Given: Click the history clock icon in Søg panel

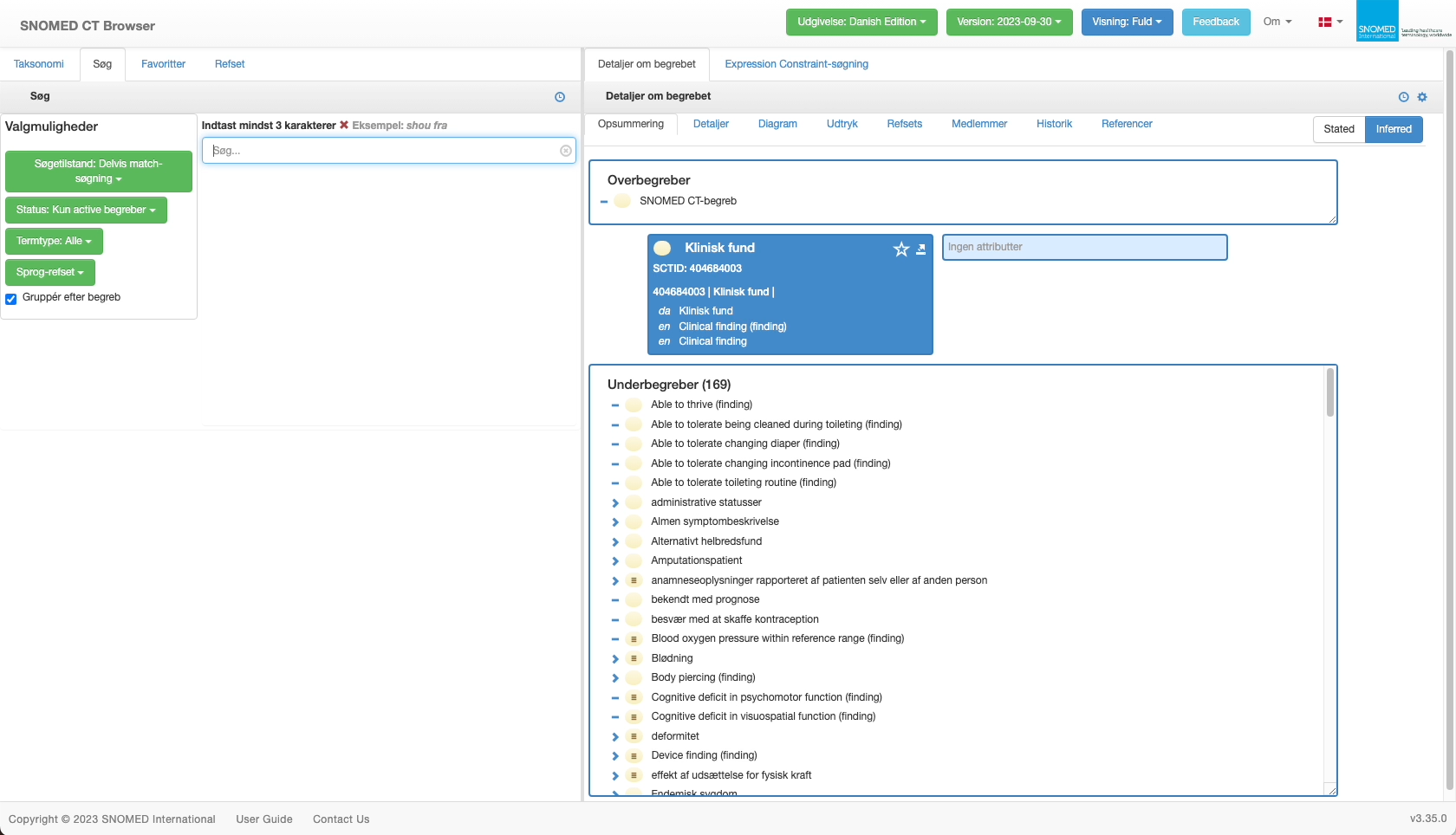Looking at the screenshot, I should pyautogui.click(x=560, y=97).
